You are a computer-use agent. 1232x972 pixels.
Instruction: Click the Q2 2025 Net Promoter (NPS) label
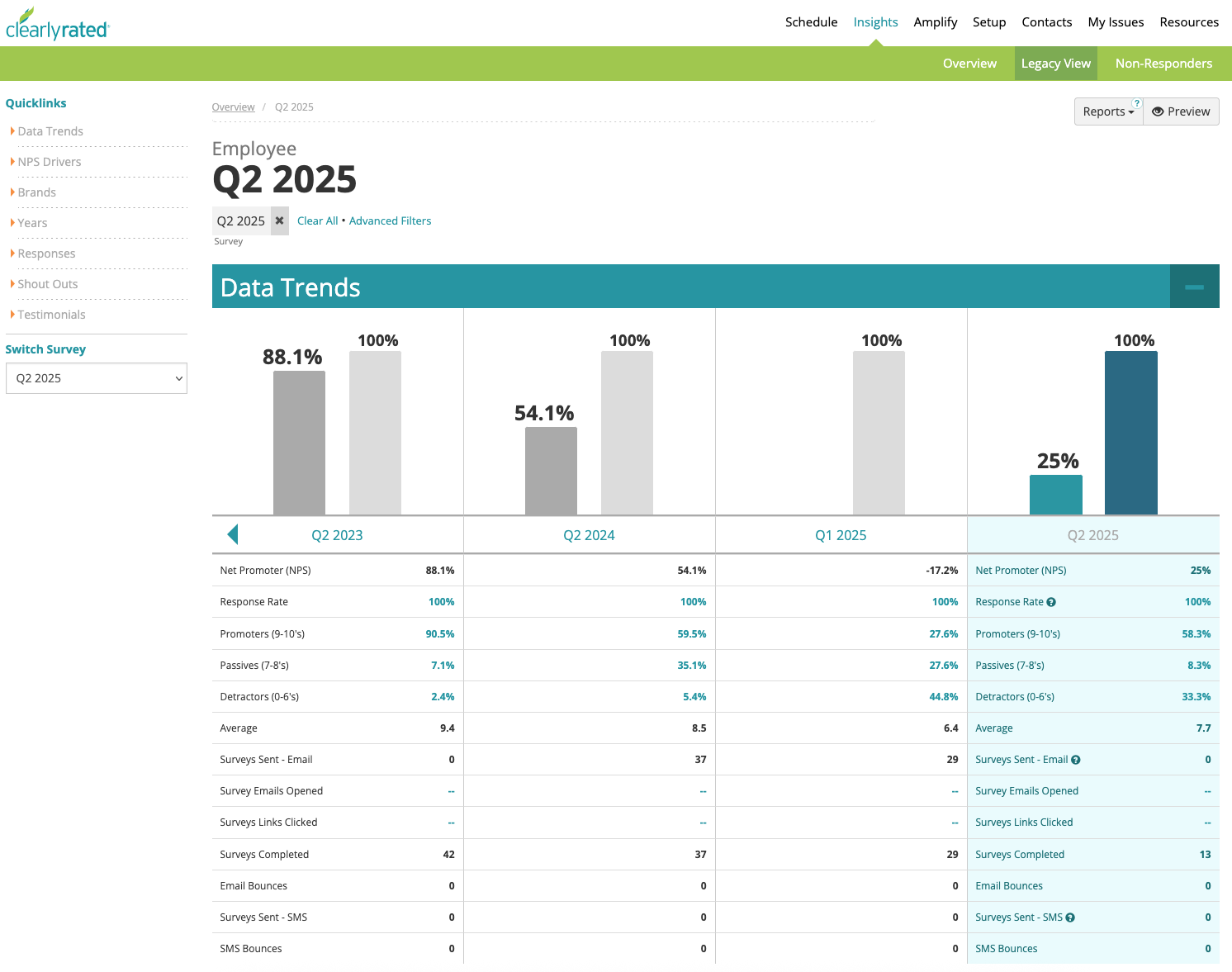coord(1021,571)
